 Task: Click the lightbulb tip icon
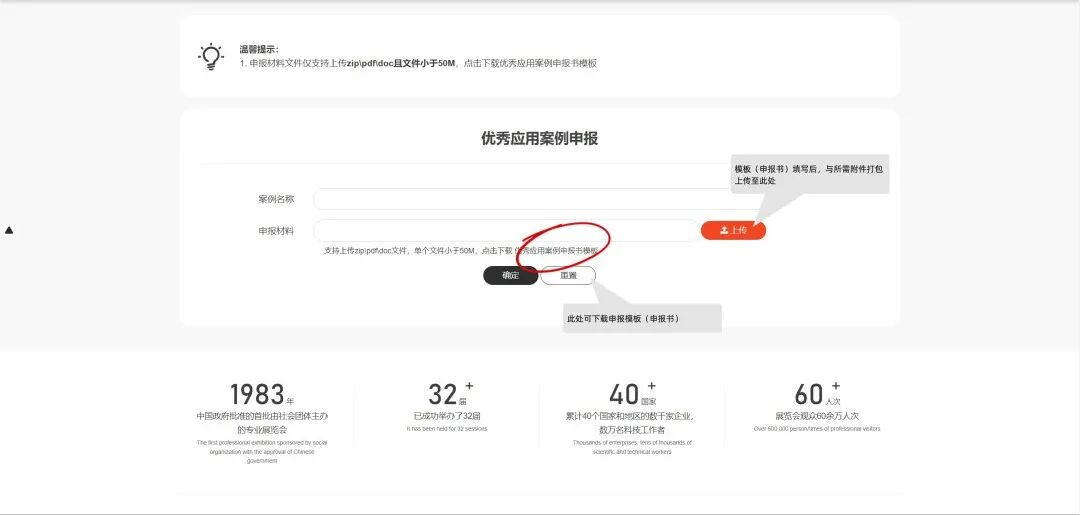(x=211, y=56)
